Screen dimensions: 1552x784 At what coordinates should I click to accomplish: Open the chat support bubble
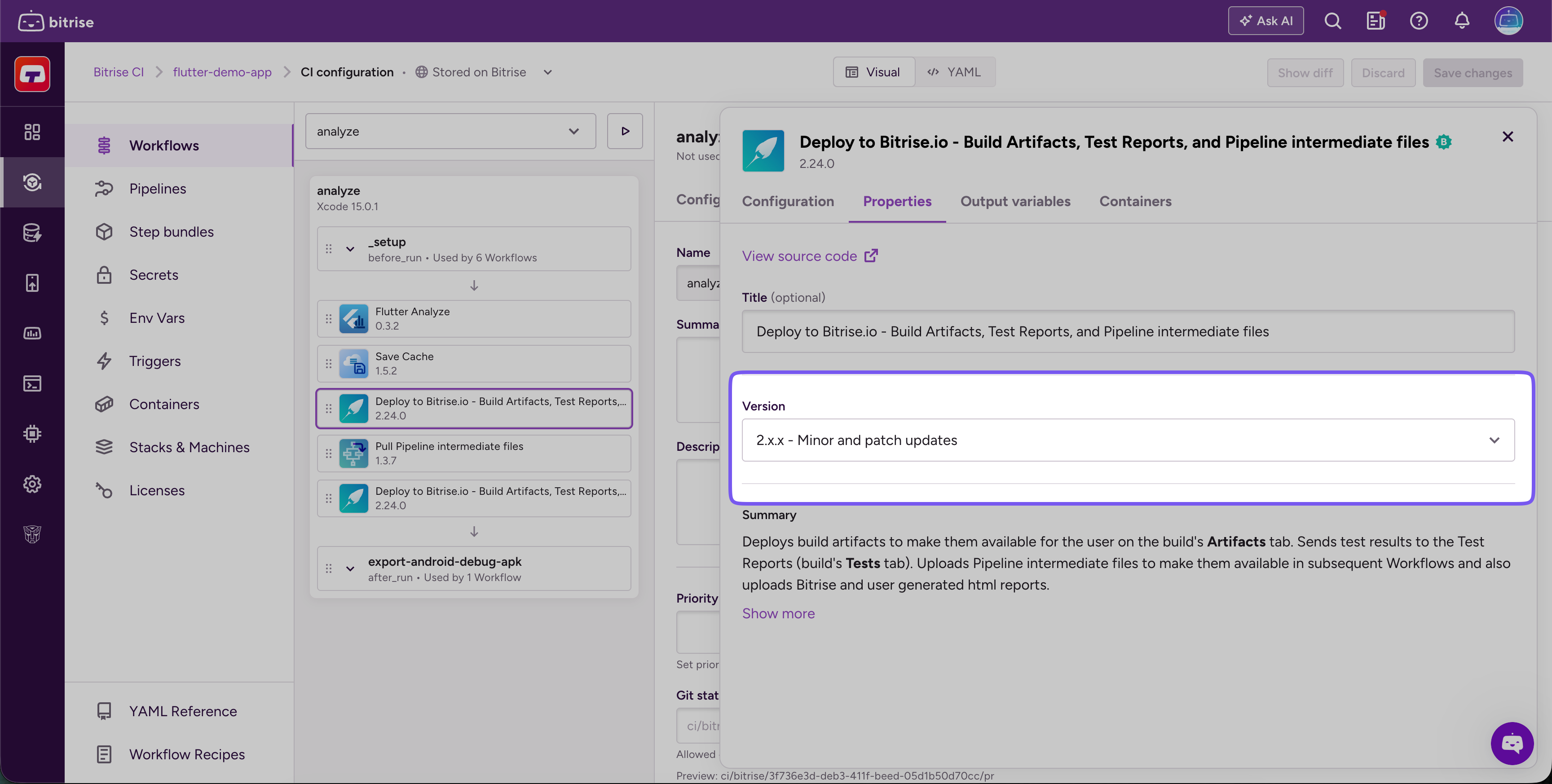1512,743
